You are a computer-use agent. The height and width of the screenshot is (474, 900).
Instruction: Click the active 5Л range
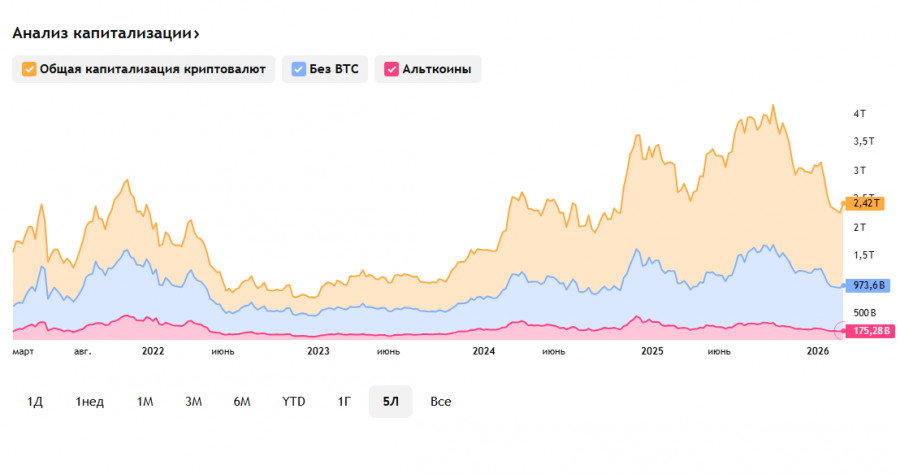click(390, 401)
